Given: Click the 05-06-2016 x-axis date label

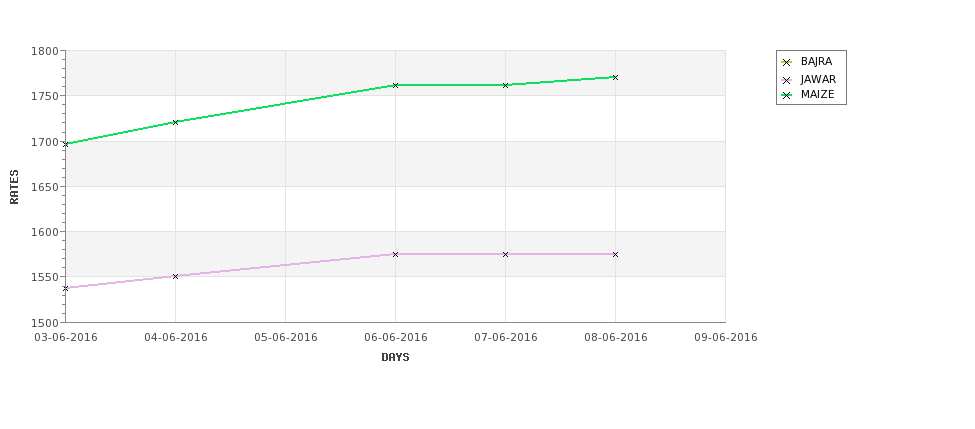Looking at the screenshot, I should click(x=285, y=338).
